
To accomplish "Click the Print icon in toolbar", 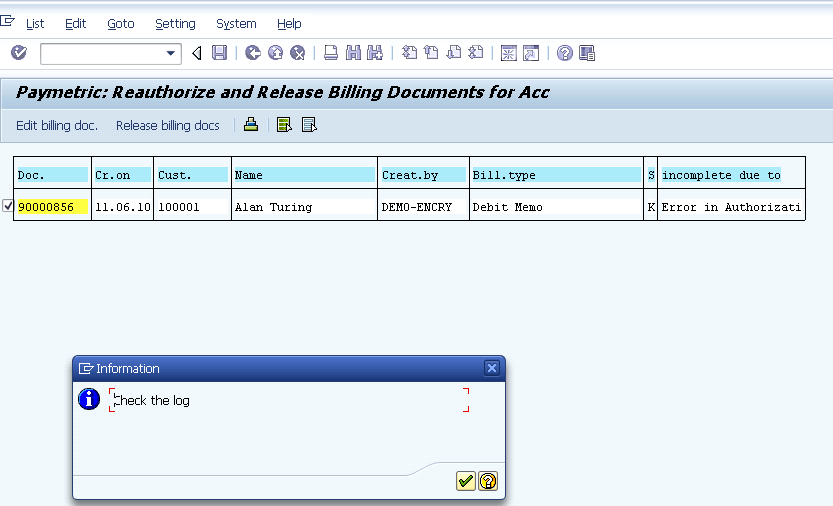I will click(330, 53).
